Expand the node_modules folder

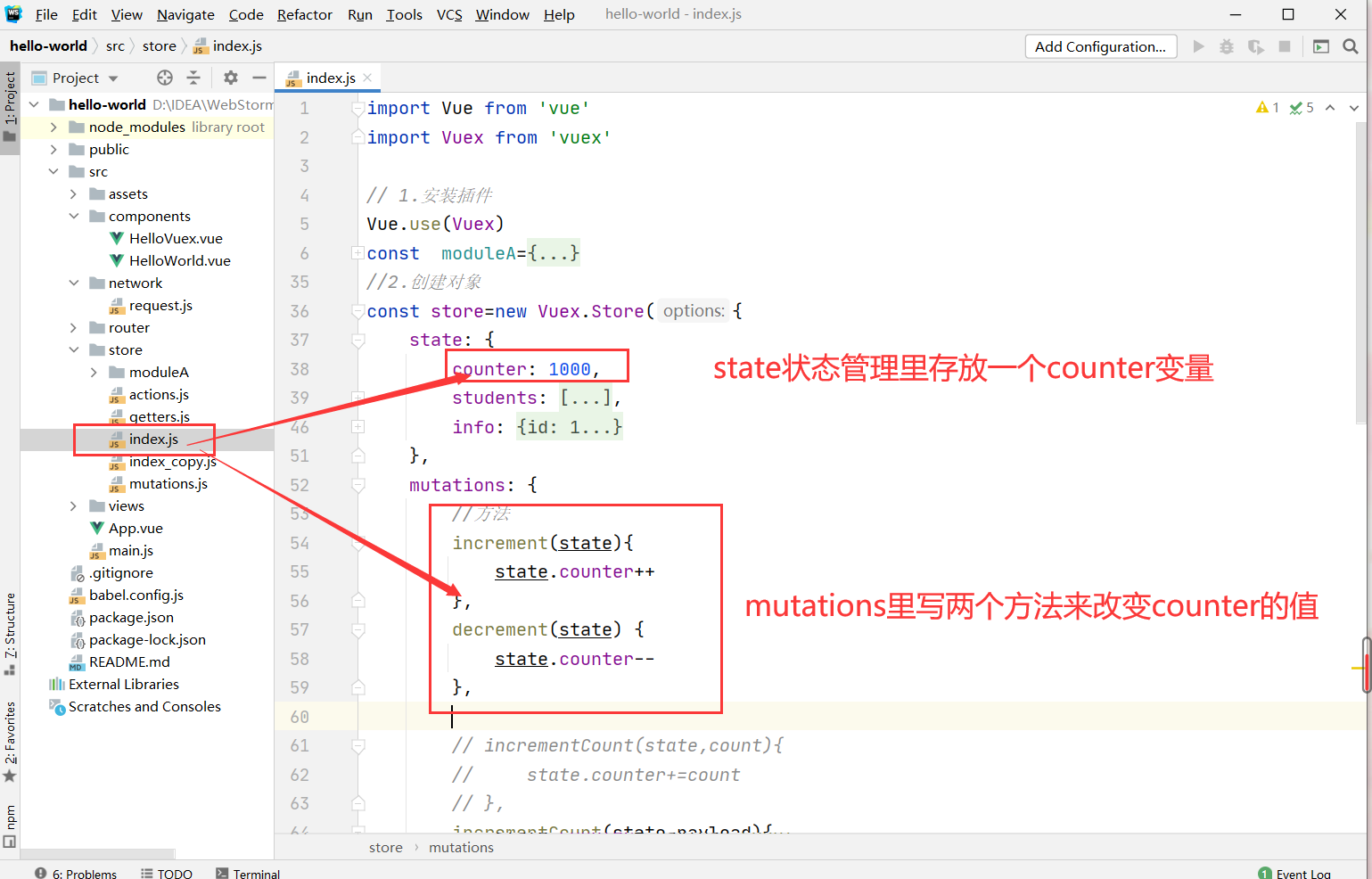point(53,127)
